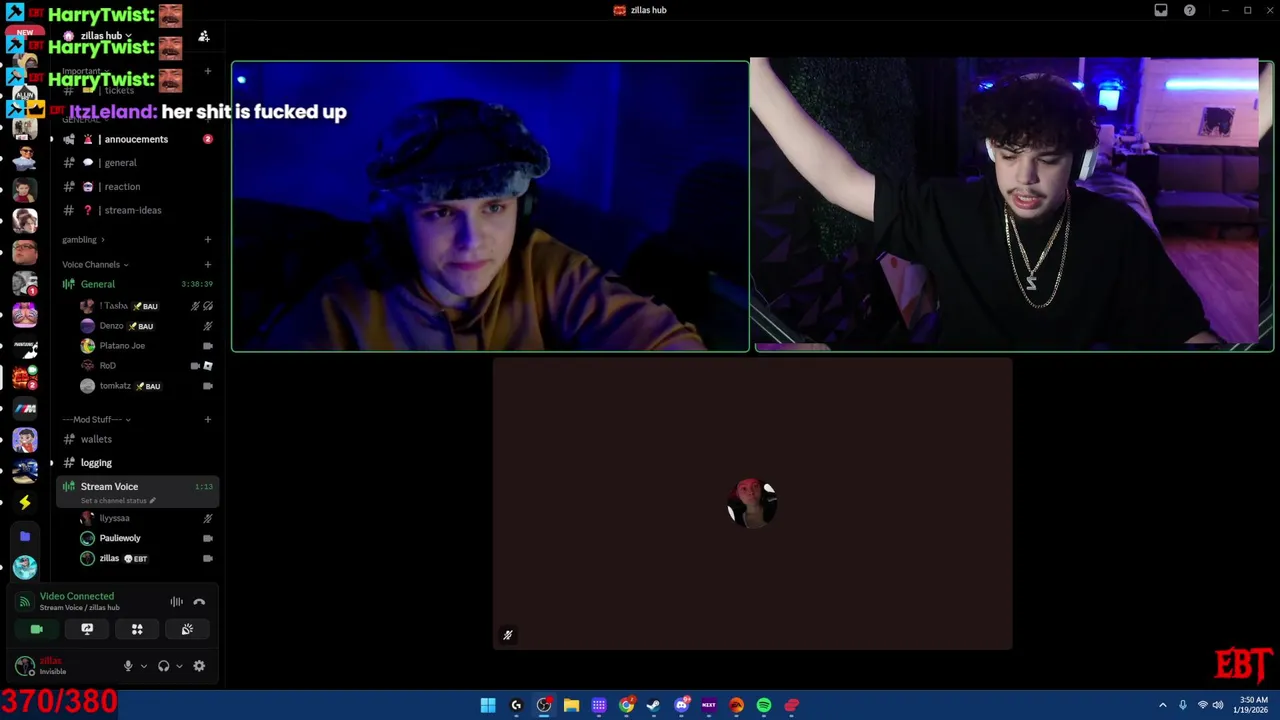This screenshot has height=720, width=1280.
Task: Open Discord taskbar icon
Action: coord(681,705)
